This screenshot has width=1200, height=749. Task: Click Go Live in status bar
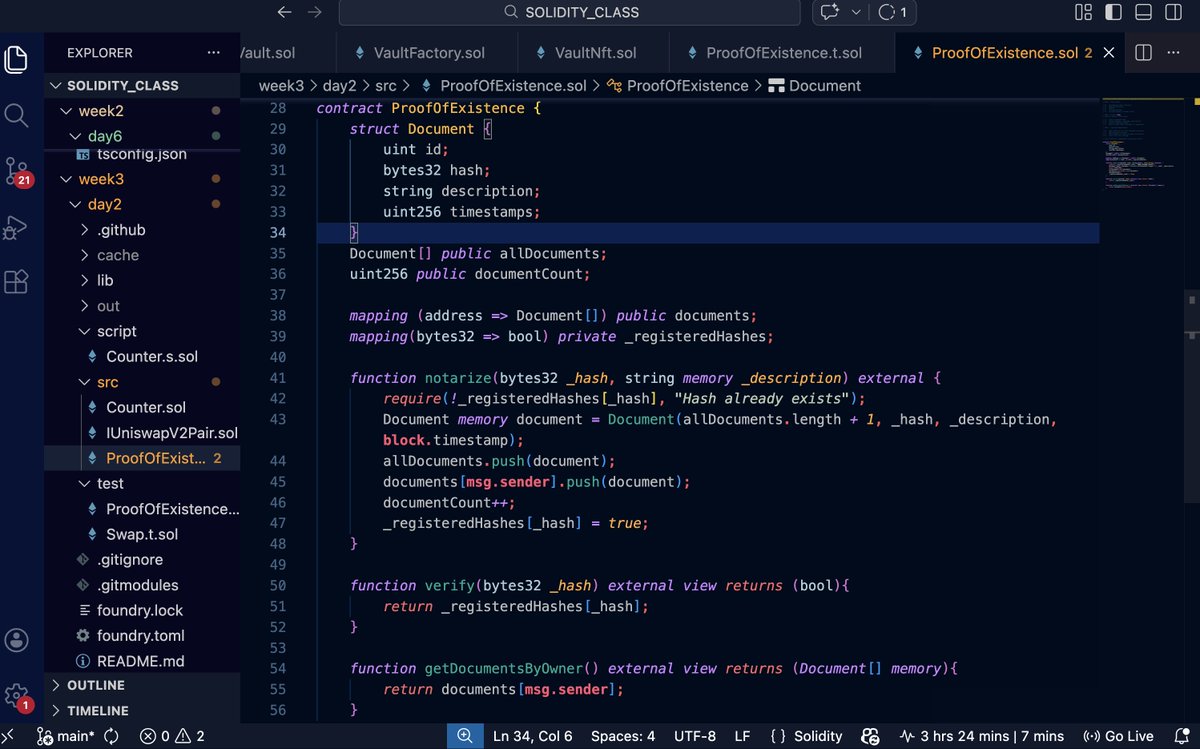point(1118,736)
